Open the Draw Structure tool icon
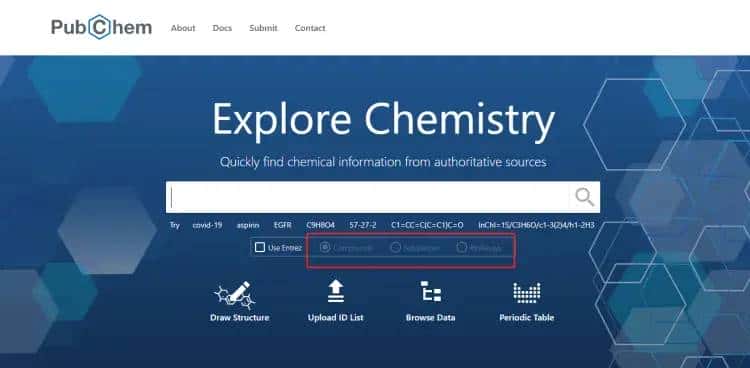 [235, 295]
